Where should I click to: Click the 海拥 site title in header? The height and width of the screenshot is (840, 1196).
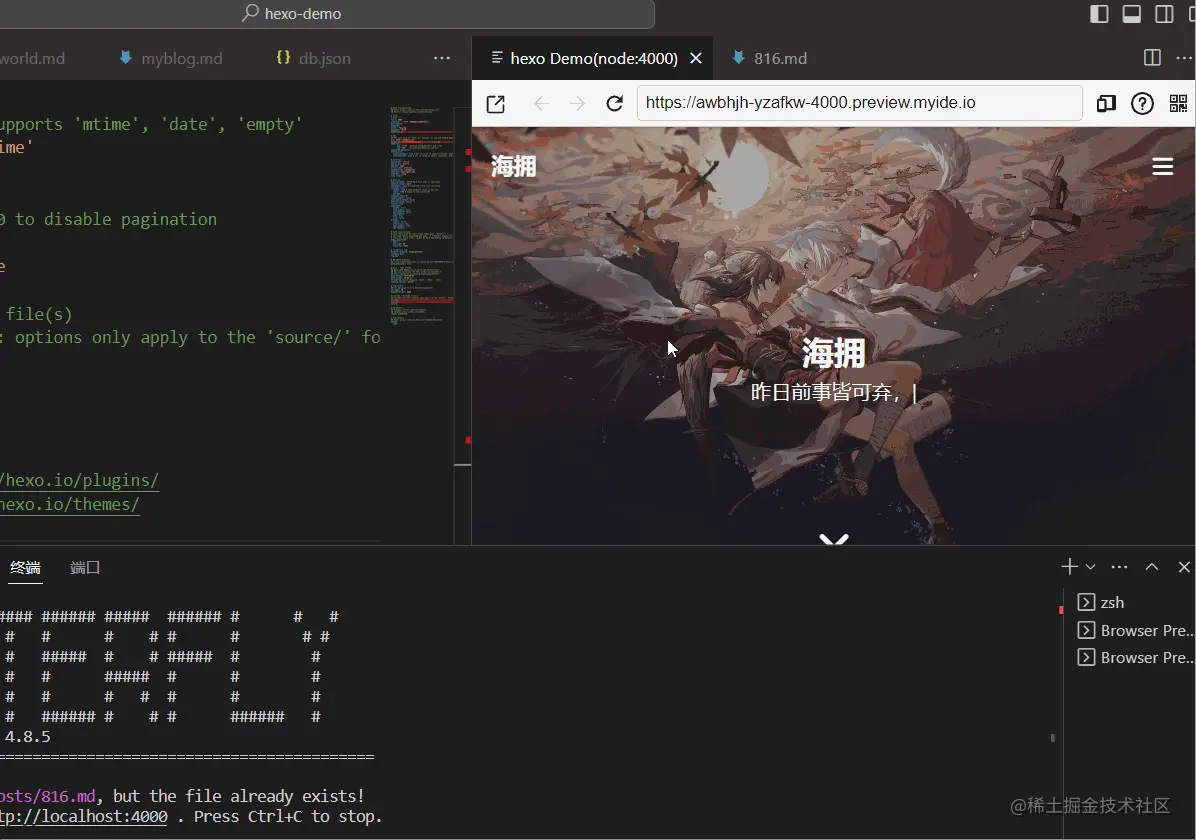pos(513,166)
